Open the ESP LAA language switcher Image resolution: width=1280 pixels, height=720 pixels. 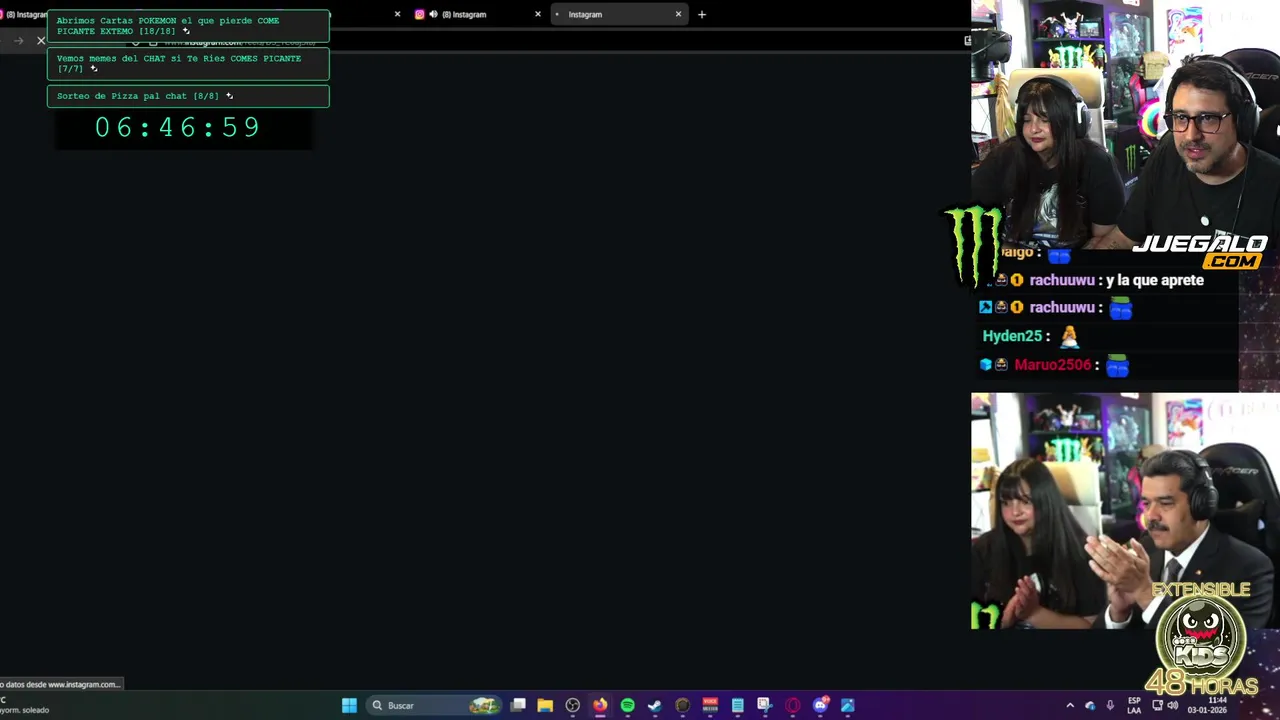tap(1134, 705)
